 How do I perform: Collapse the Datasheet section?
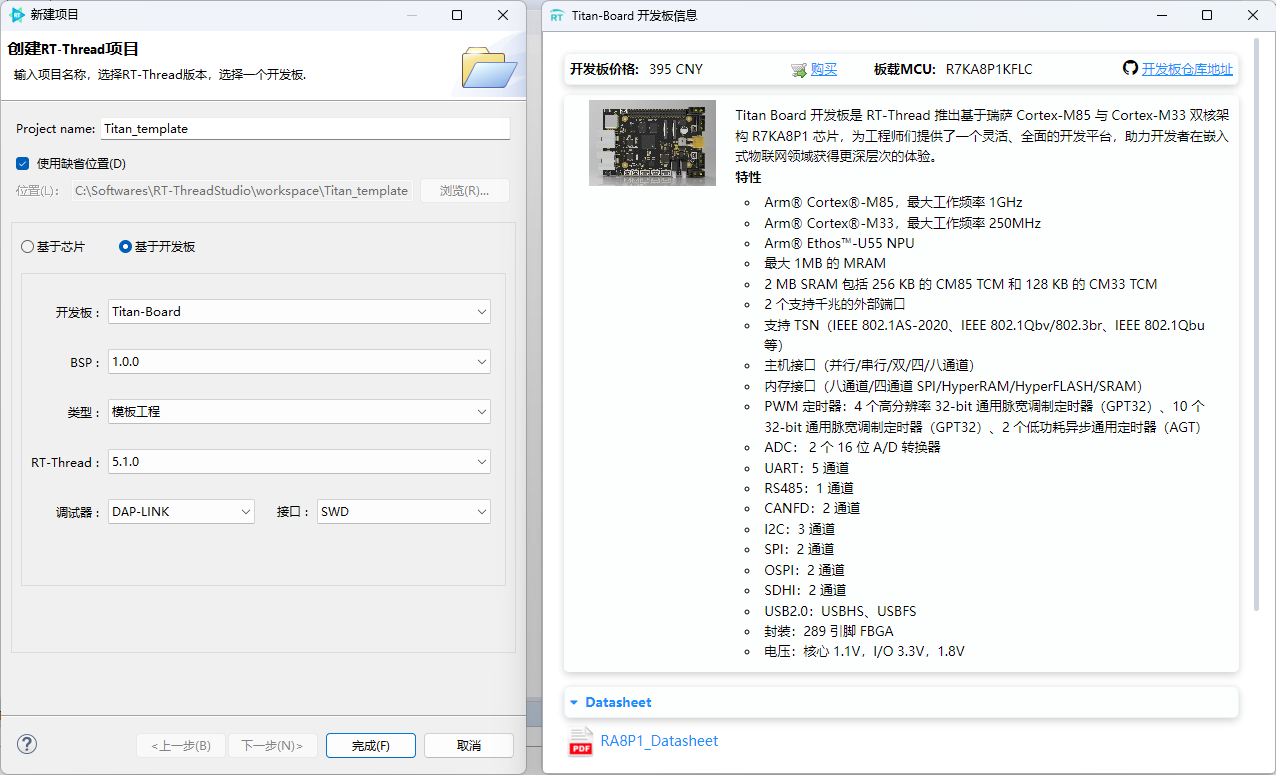click(x=574, y=702)
